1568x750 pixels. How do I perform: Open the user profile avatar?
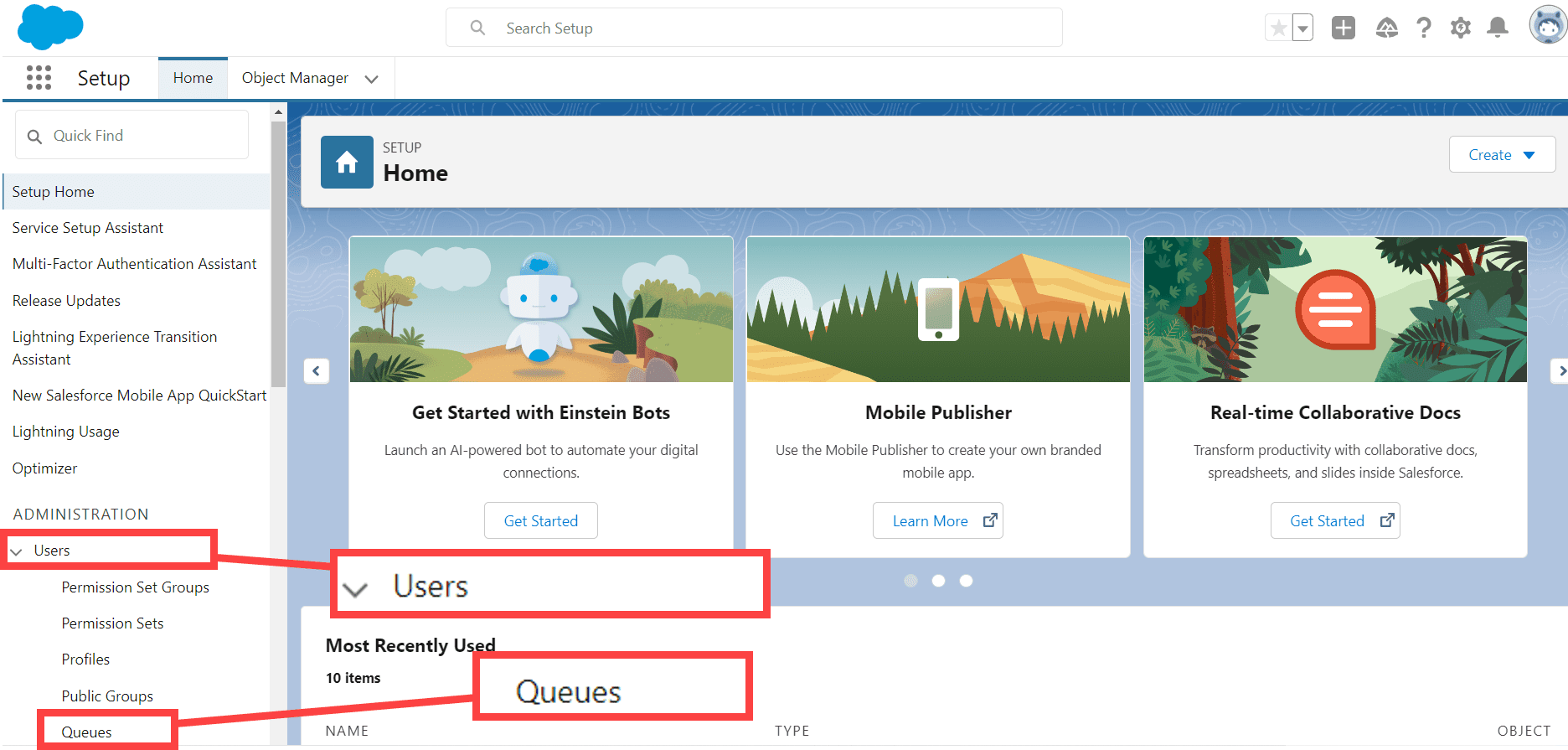(1548, 25)
